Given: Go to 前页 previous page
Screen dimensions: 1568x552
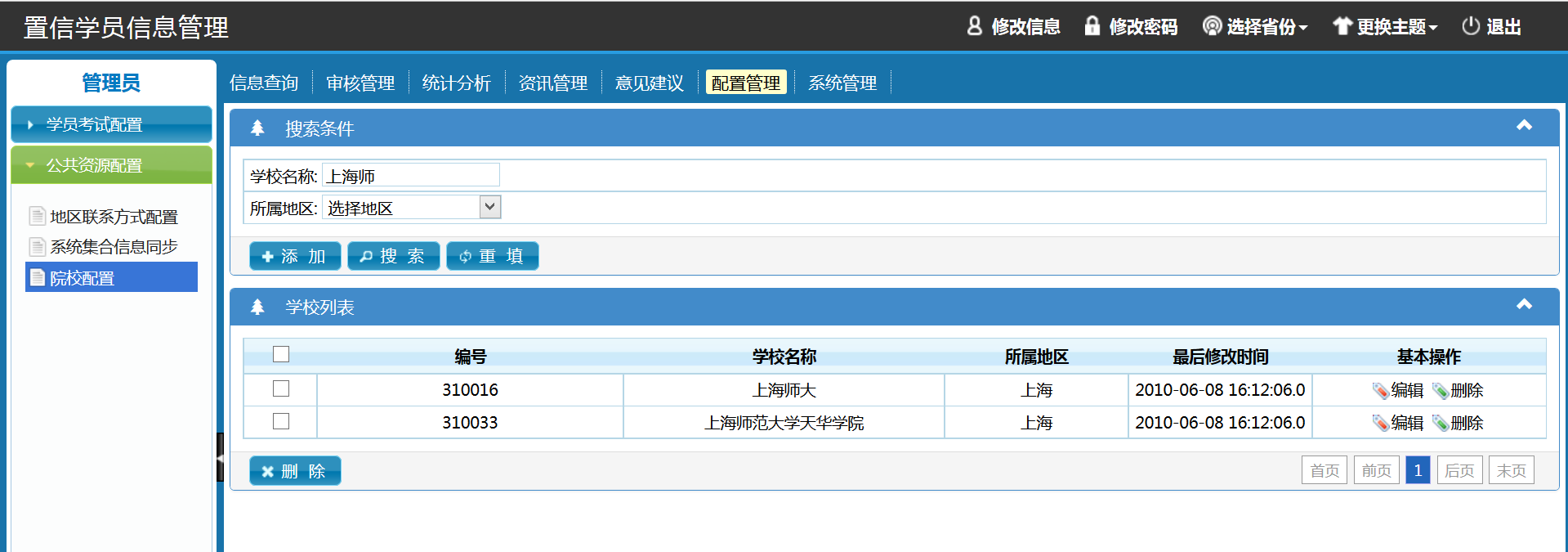Looking at the screenshot, I should tap(1377, 470).
